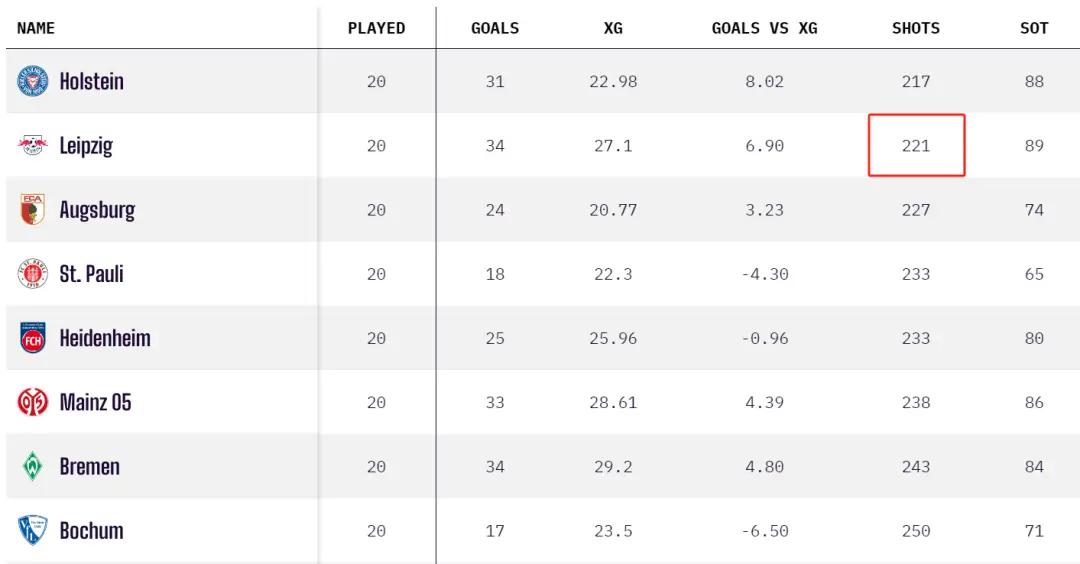Open the Leipzig team name link

click(85, 146)
